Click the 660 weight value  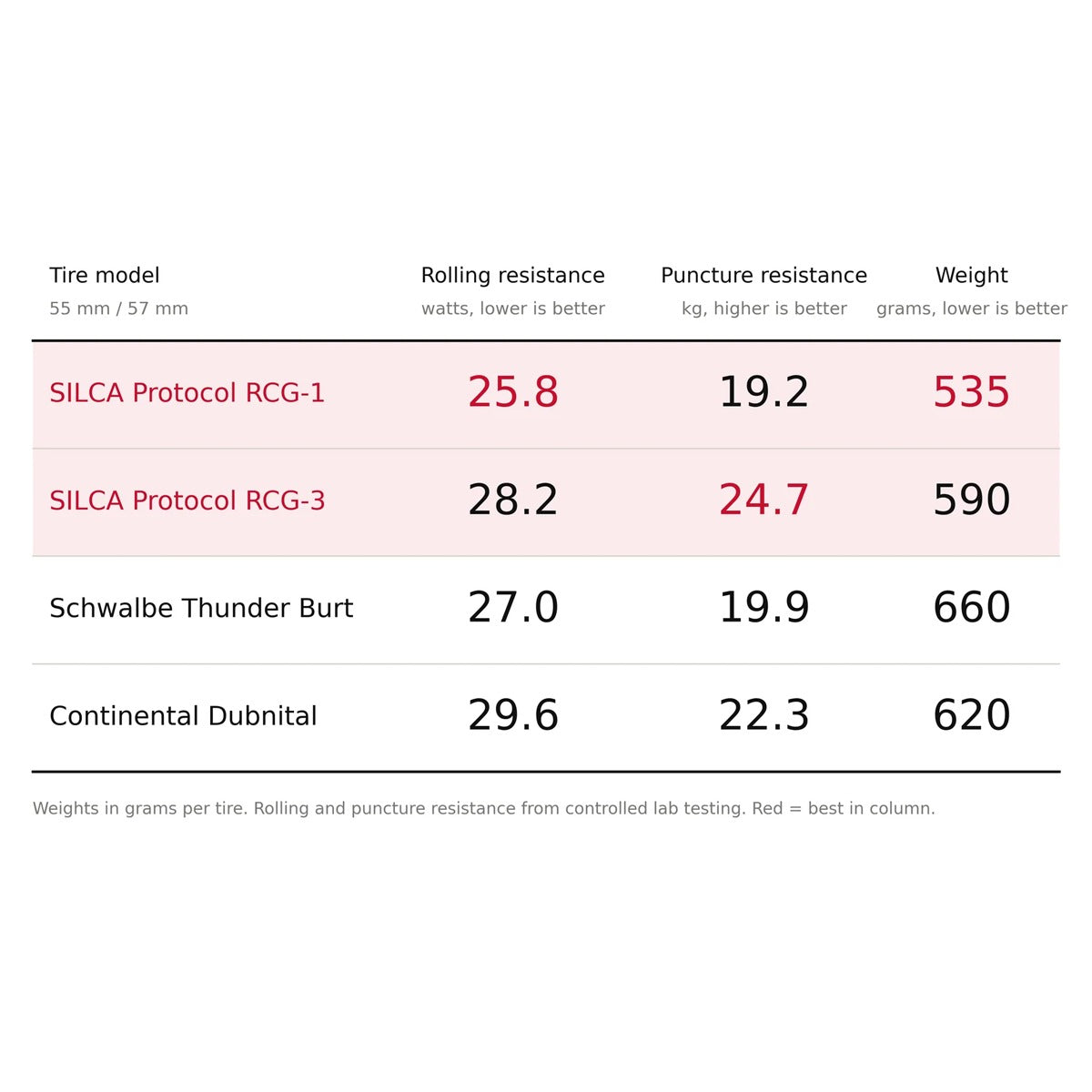click(971, 607)
